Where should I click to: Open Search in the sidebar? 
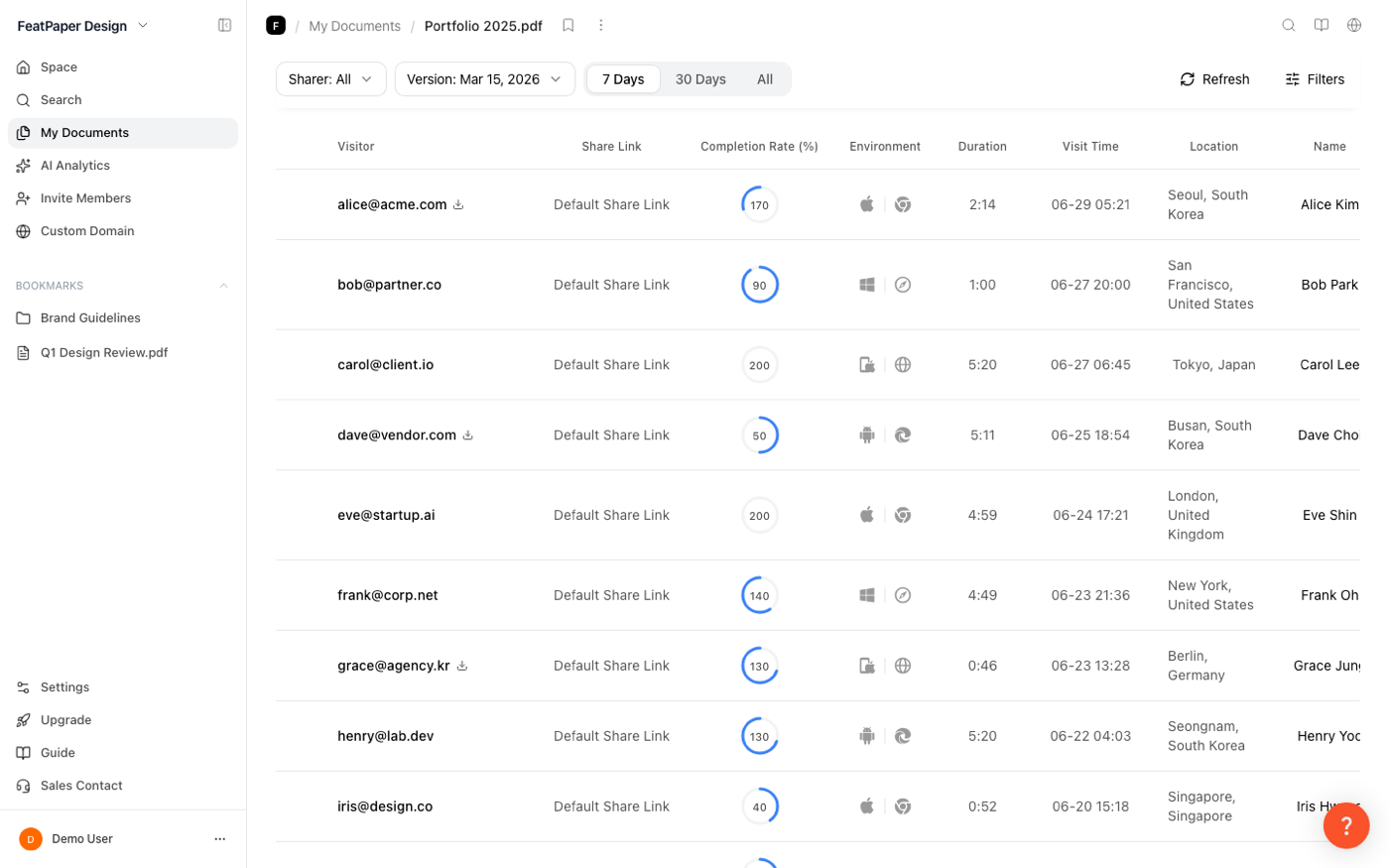pos(123,100)
